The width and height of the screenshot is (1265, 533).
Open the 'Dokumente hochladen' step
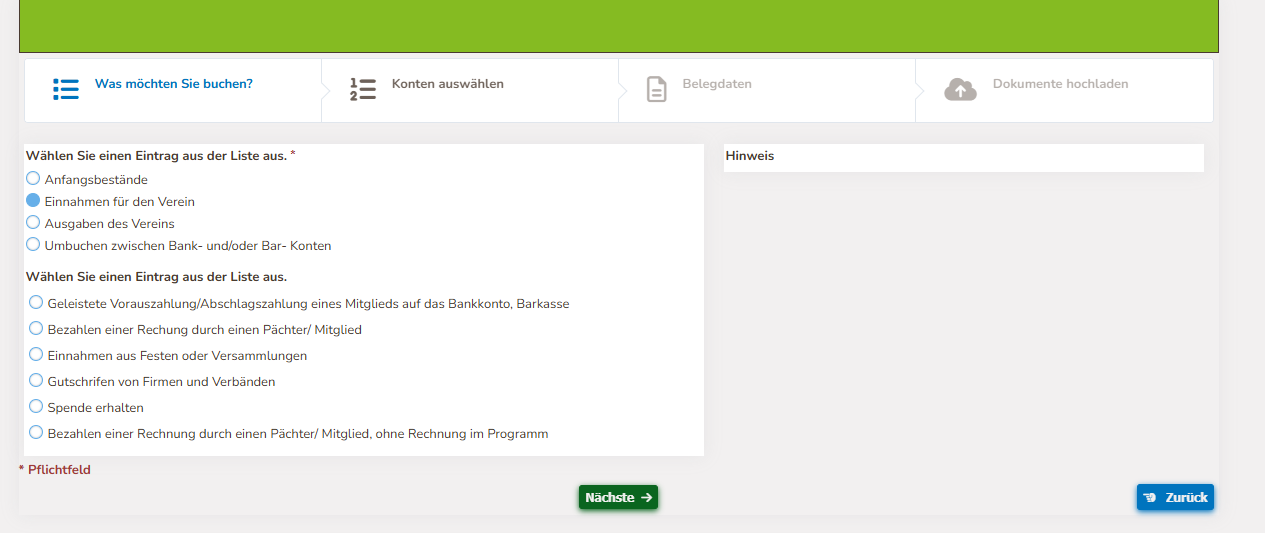point(1060,84)
